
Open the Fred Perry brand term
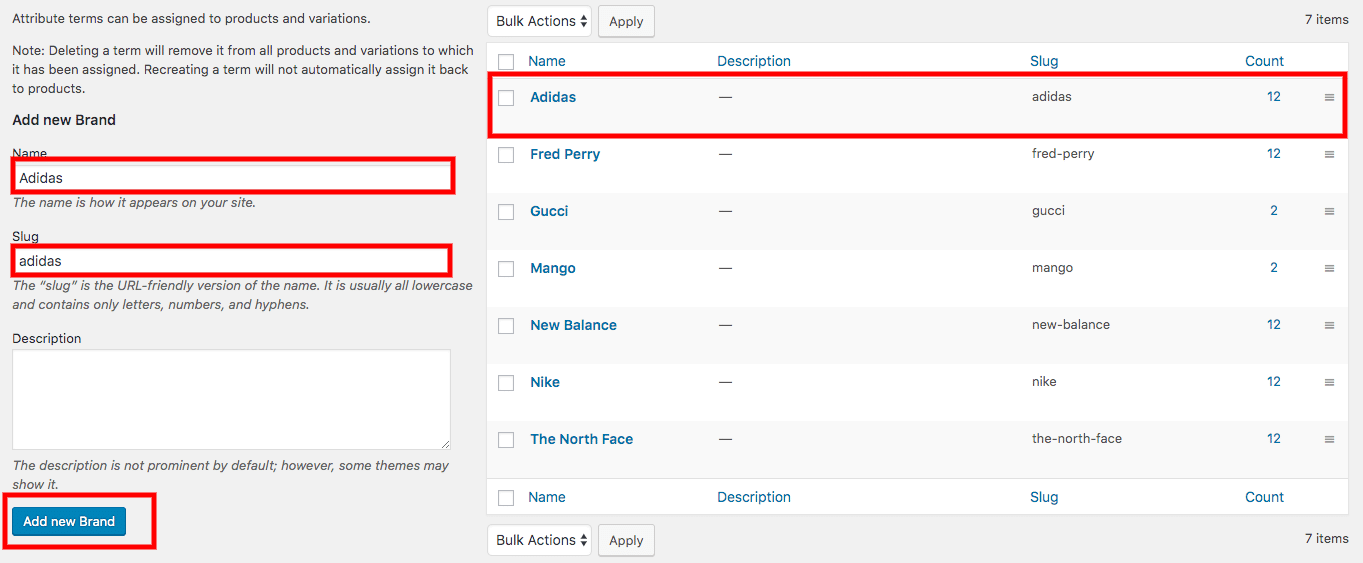(565, 154)
